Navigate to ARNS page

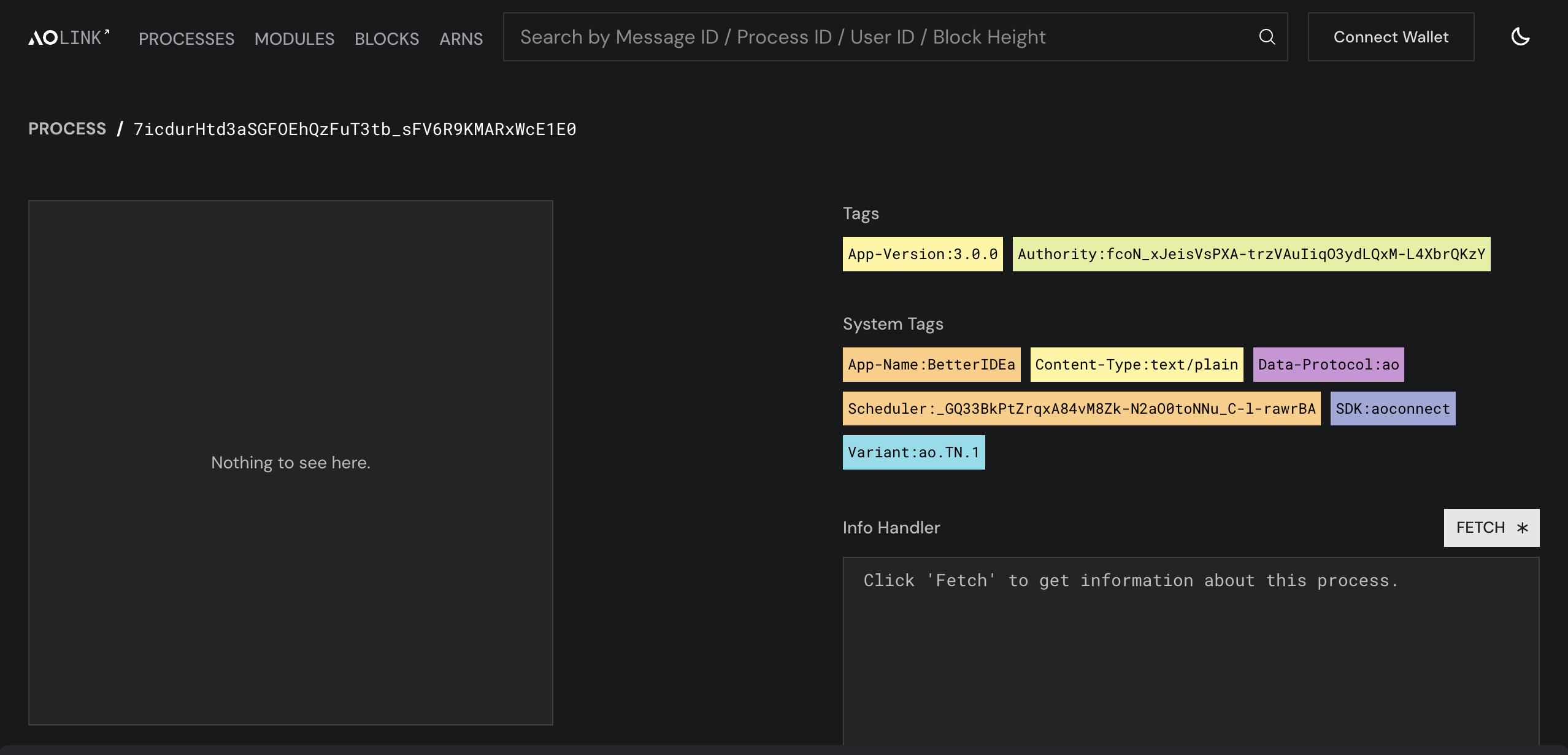pyautogui.click(x=461, y=39)
